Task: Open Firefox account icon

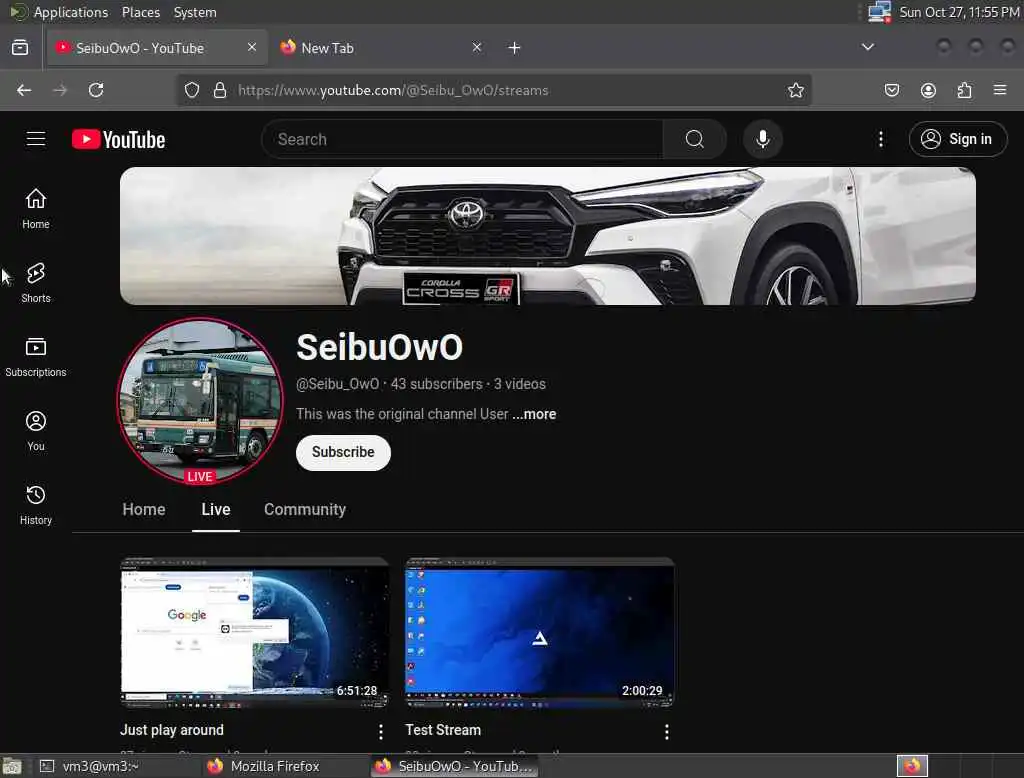Action: pyautogui.click(x=928, y=90)
